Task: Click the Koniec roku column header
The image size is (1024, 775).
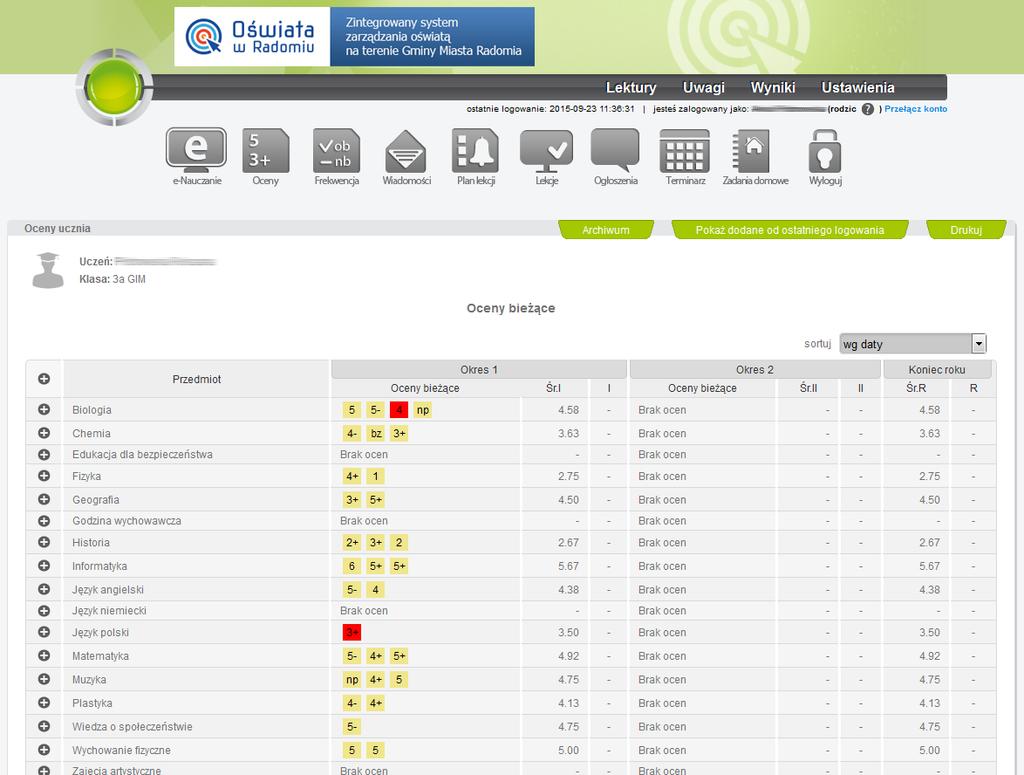Action: tap(937, 370)
